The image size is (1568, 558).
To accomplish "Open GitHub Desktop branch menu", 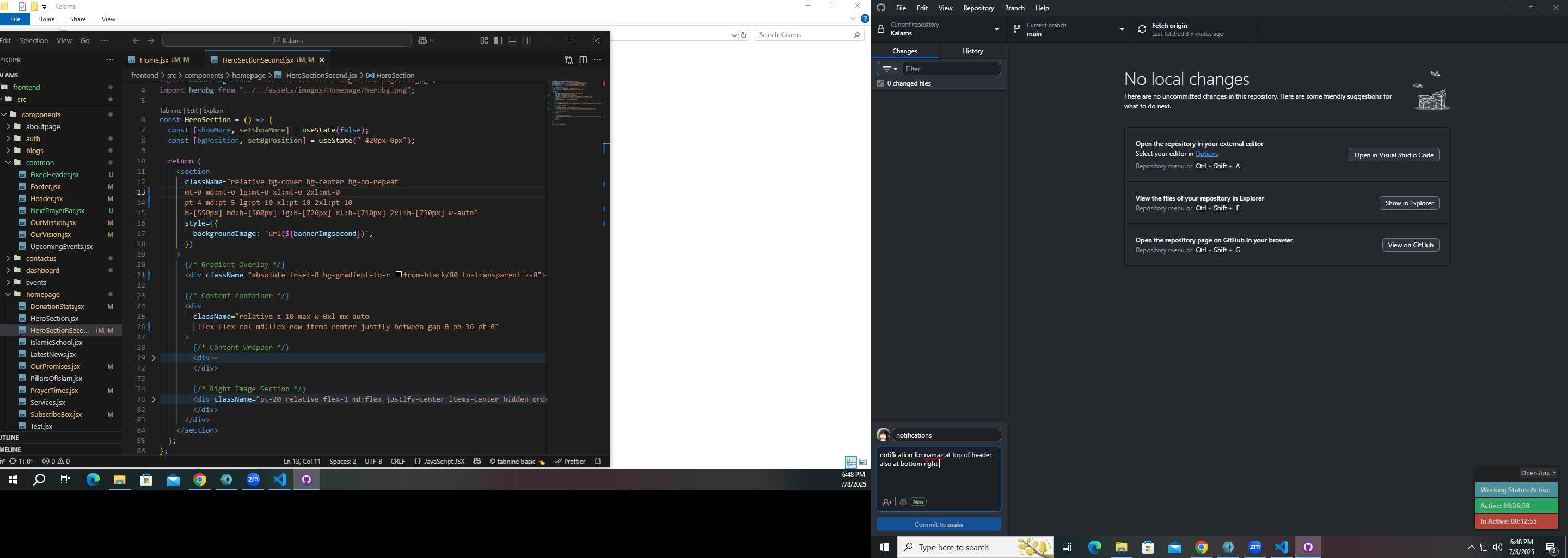I will (x=1014, y=8).
